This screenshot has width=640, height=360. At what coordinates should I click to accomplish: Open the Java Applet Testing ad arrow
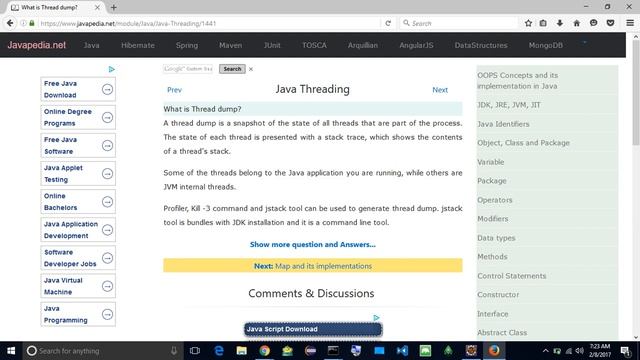tap(107, 174)
